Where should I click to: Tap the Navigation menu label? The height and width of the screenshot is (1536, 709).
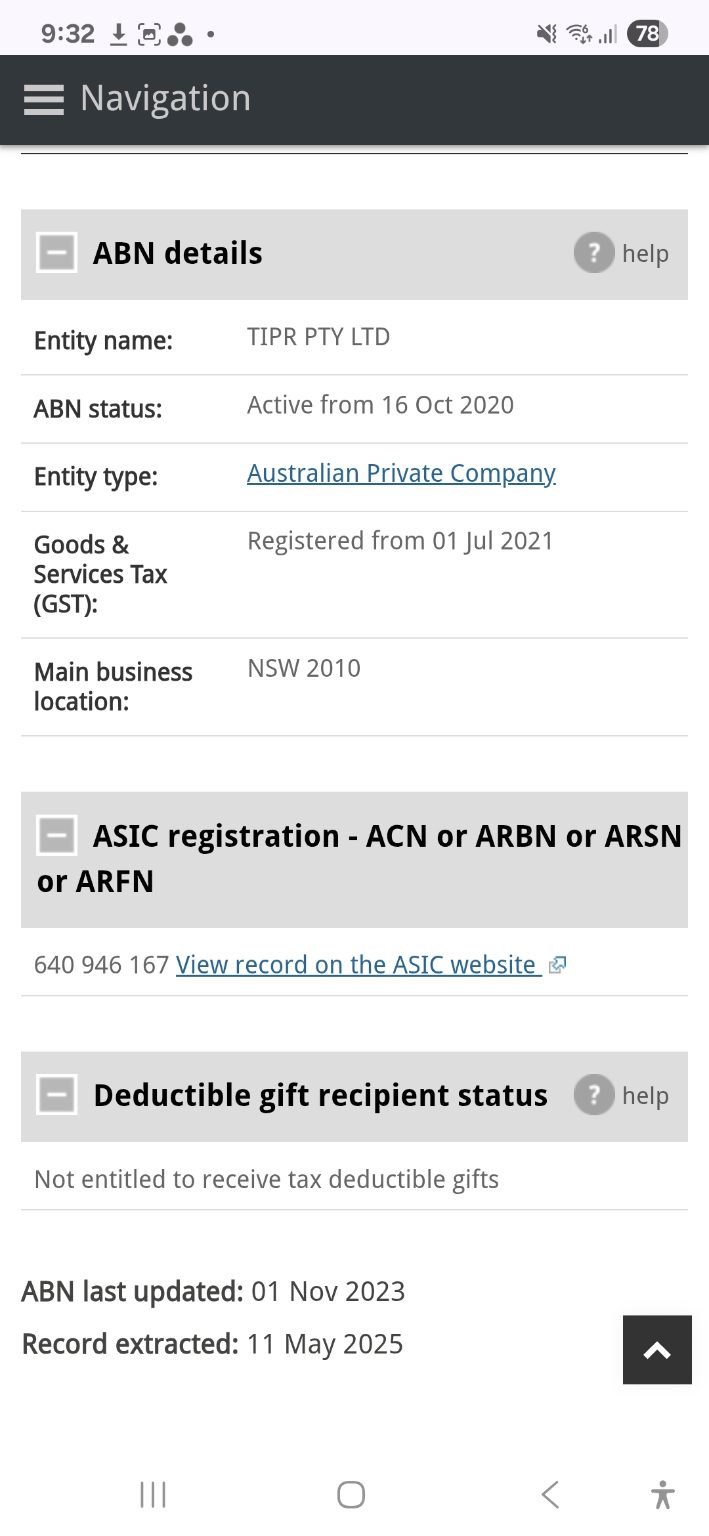coord(165,98)
